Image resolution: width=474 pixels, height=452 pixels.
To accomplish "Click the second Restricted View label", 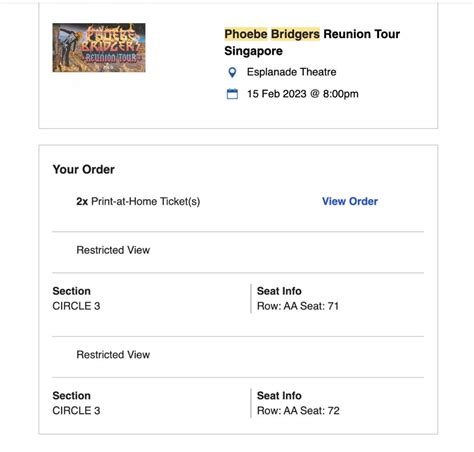I will click(x=113, y=355).
